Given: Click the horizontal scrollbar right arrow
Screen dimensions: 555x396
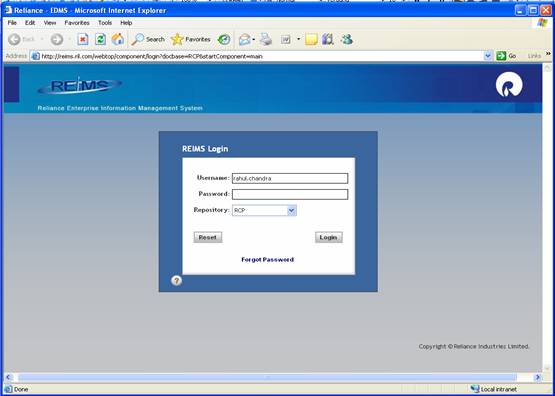Looking at the screenshot, I should point(538,377).
